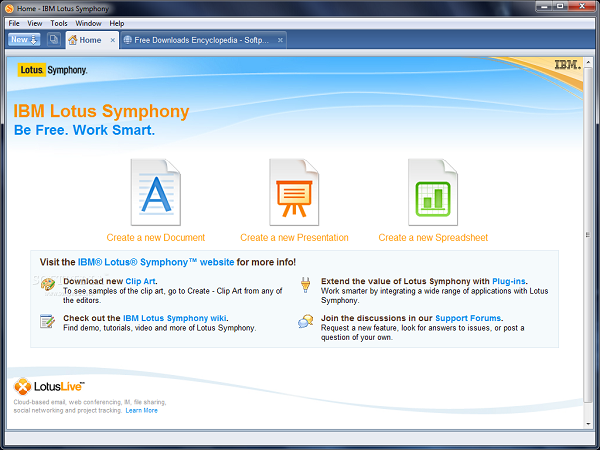Click Create a new Document link
600x450 pixels.
click(x=156, y=238)
